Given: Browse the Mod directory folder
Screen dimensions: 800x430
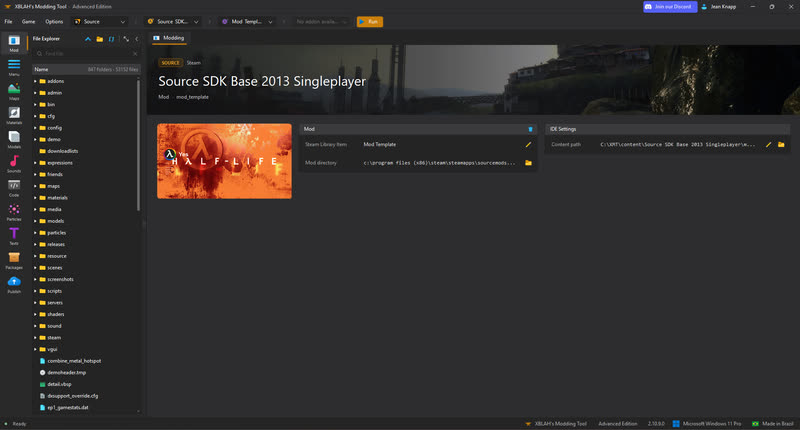Looking at the screenshot, I should 528,163.
